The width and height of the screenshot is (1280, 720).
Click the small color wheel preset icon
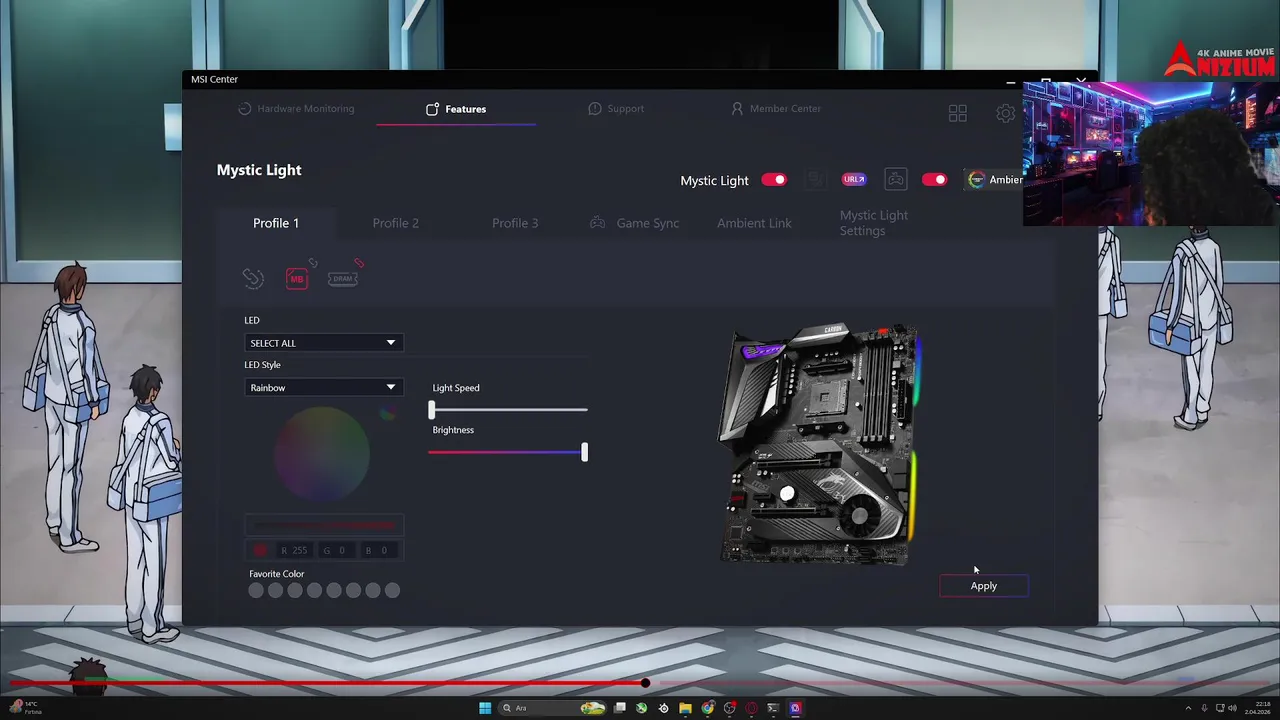coord(387,413)
